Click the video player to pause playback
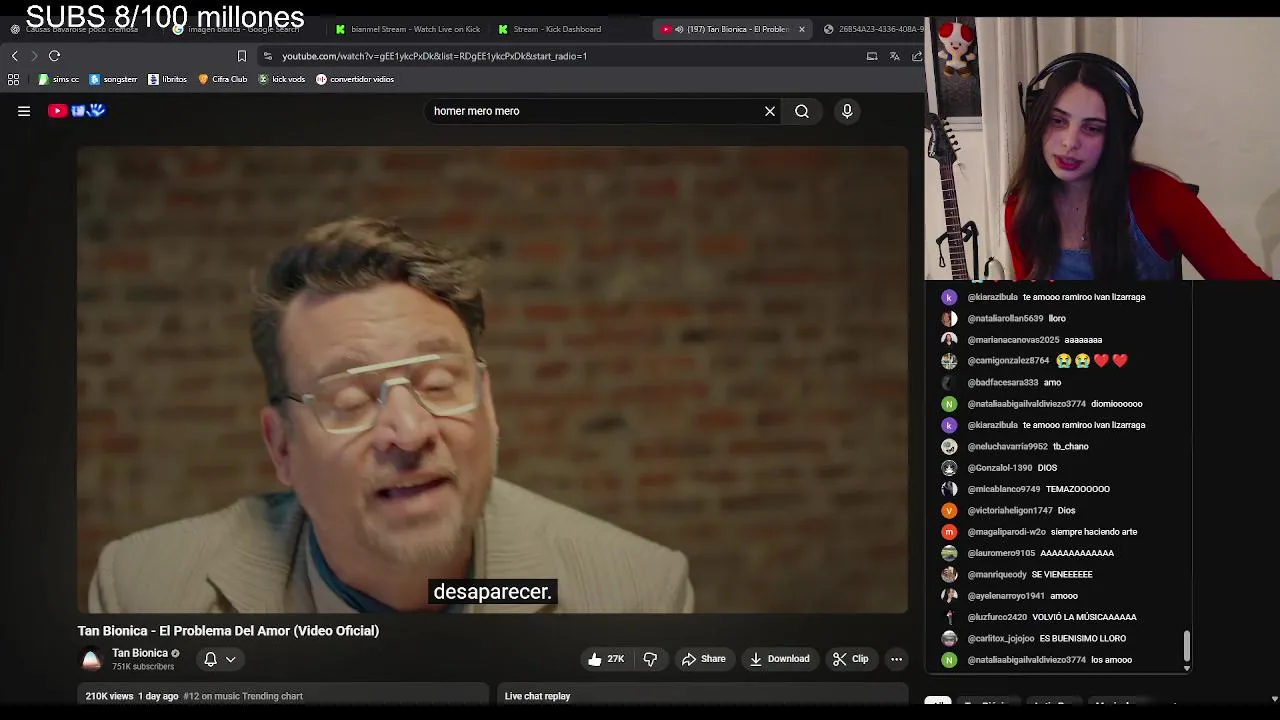This screenshot has height=720, width=1280. pyautogui.click(x=492, y=380)
